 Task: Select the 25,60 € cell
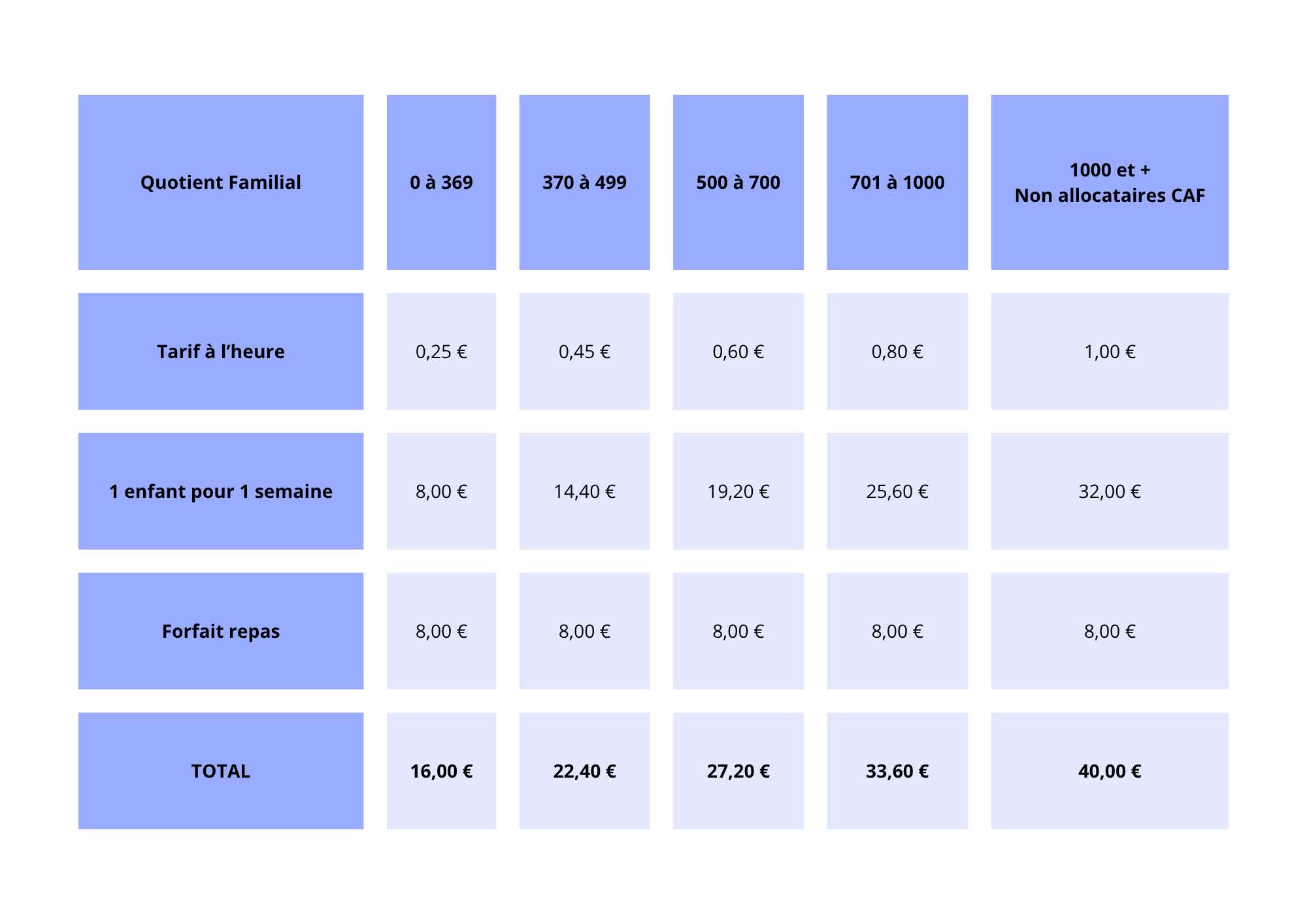coord(897,491)
